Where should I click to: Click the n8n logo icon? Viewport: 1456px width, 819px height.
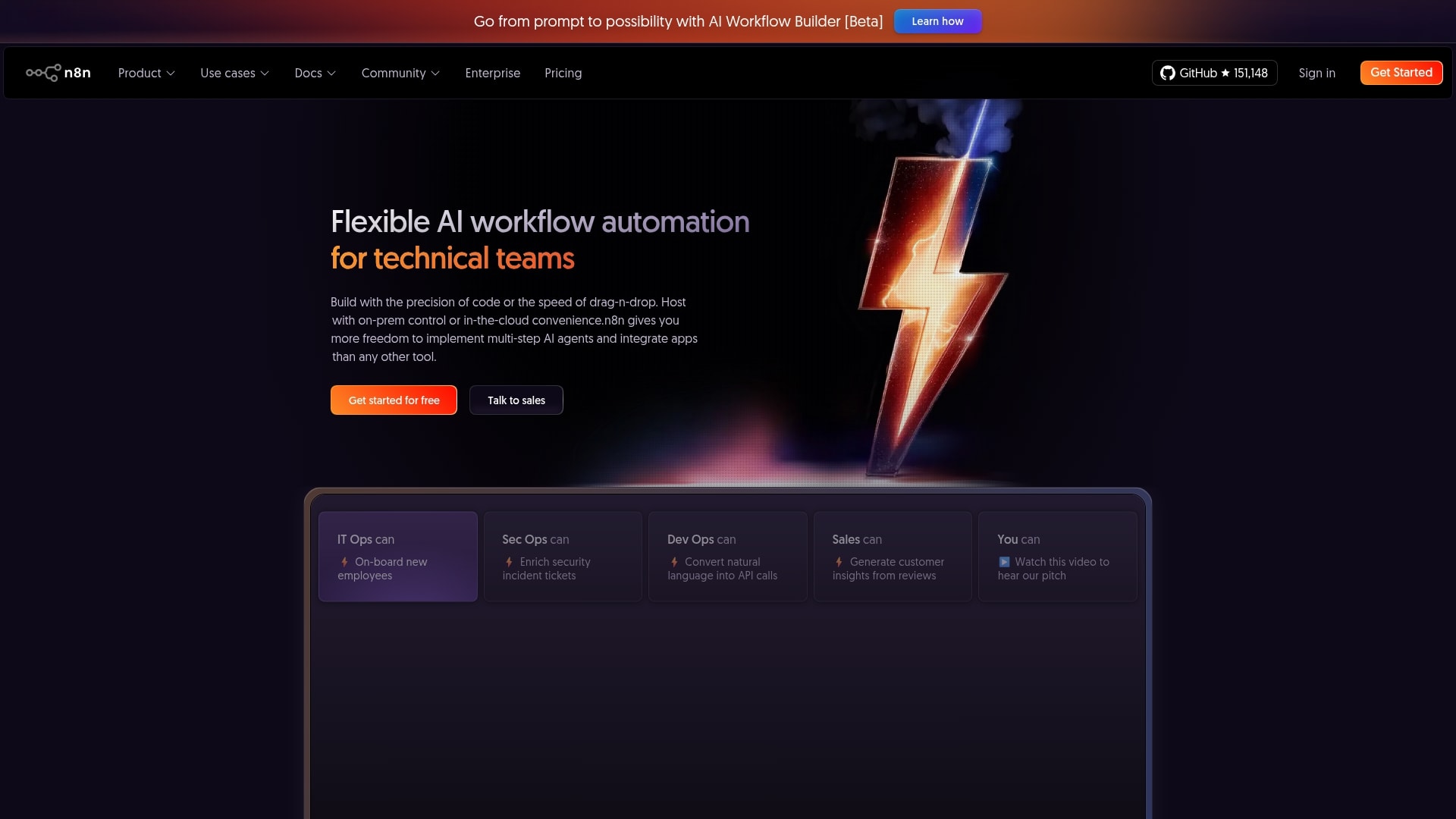click(43, 73)
